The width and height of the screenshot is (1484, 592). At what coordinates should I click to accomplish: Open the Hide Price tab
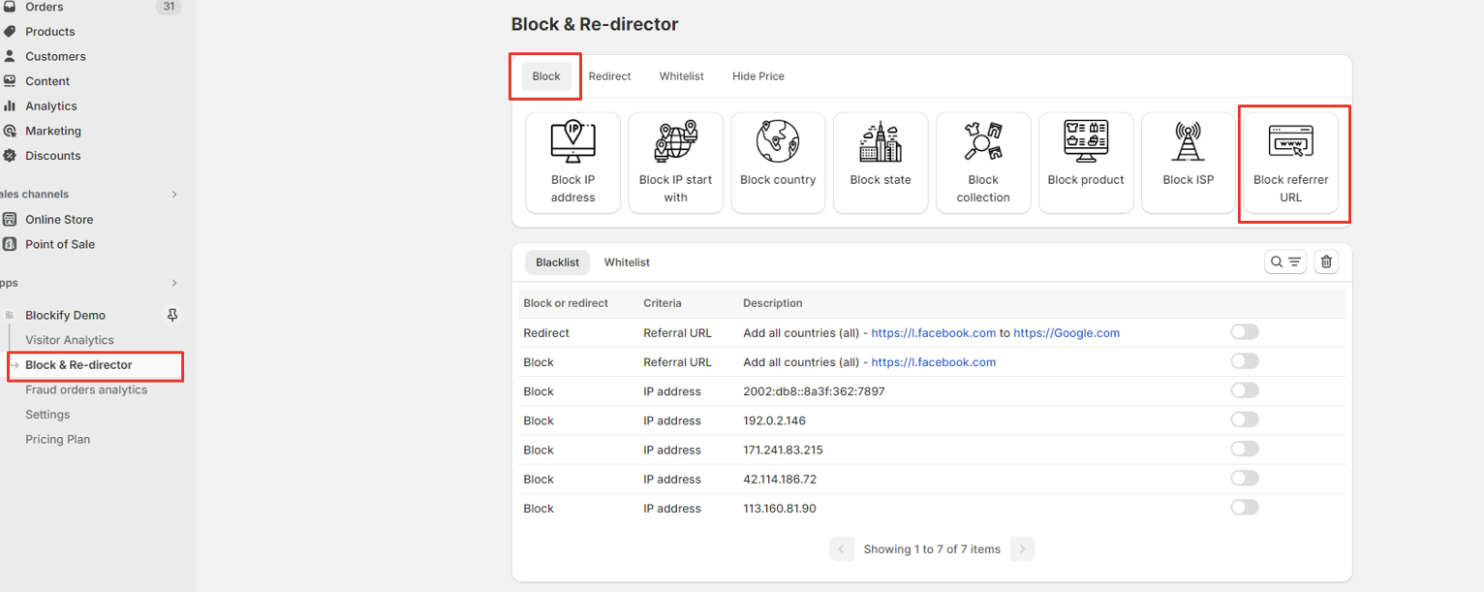pos(758,76)
